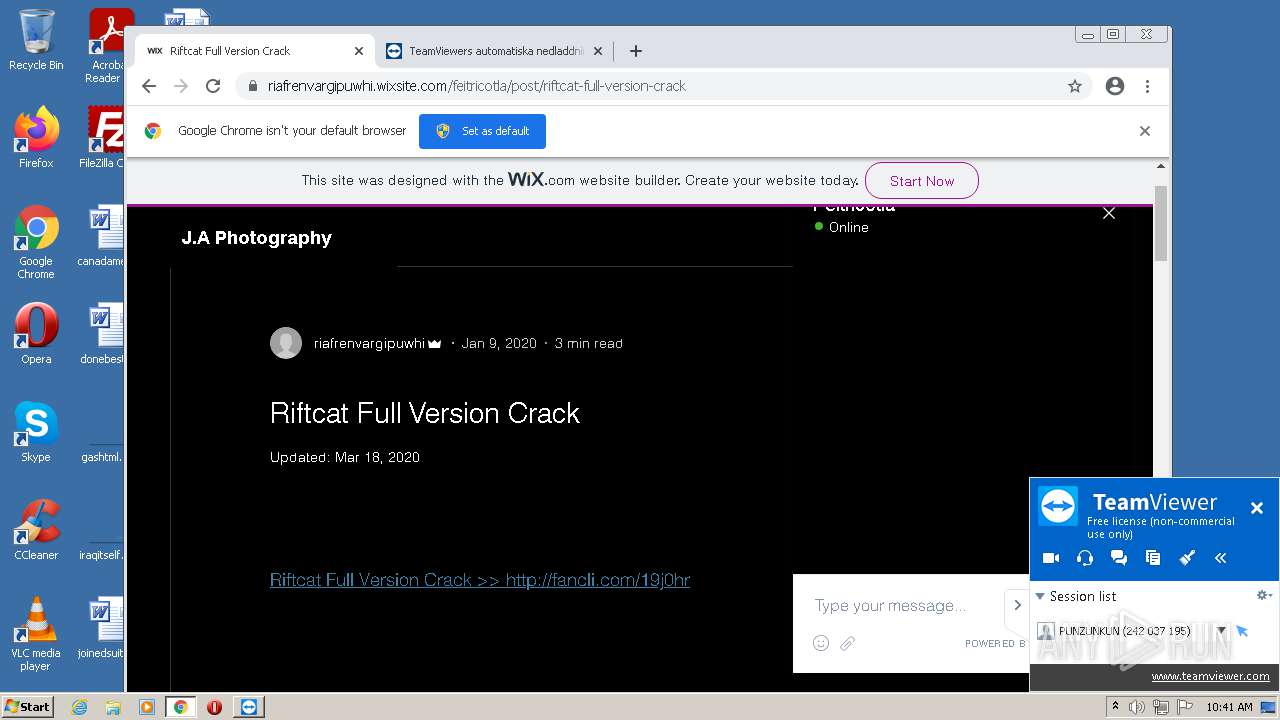The width and height of the screenshot is (1280, 720).
Task: Open Chrome profile avatar menu
Action: pyautogui.click(x=1115, y=86)
